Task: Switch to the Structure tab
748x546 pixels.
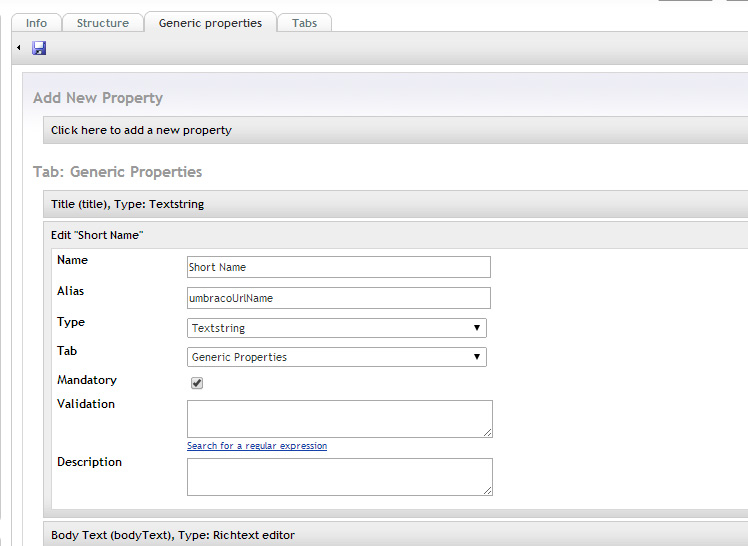Action: click(x=103, y=23)
